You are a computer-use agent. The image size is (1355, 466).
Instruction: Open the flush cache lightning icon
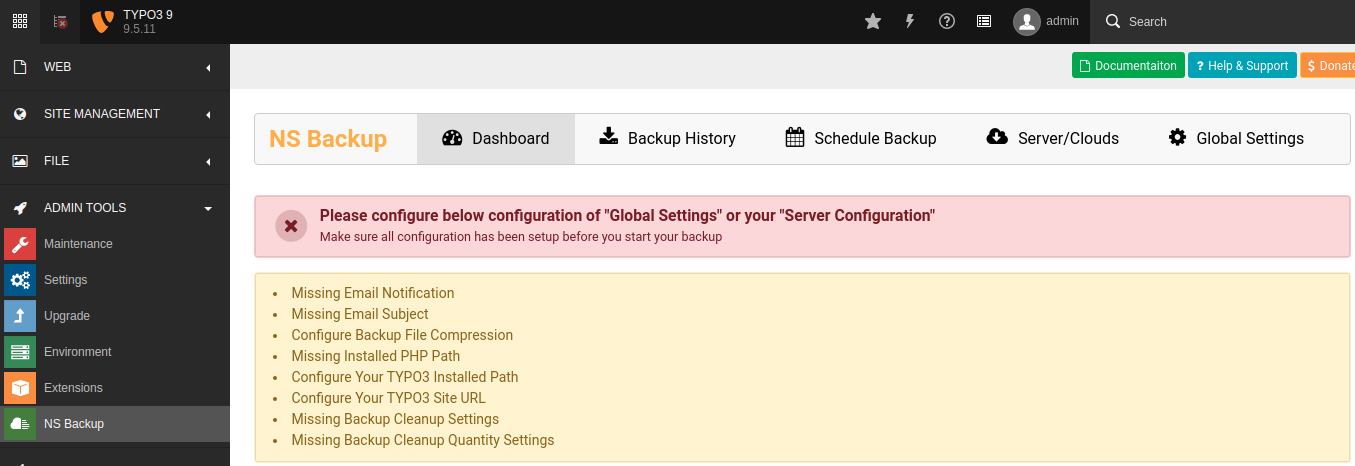tap(910, 21)
